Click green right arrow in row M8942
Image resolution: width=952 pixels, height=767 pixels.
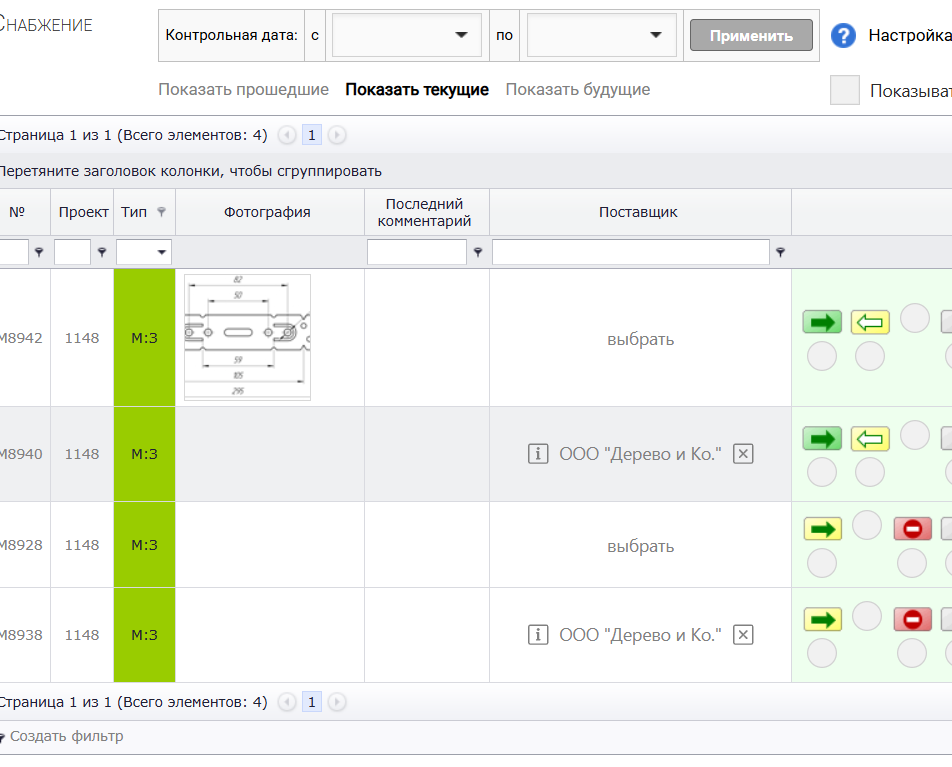point(822,322)
